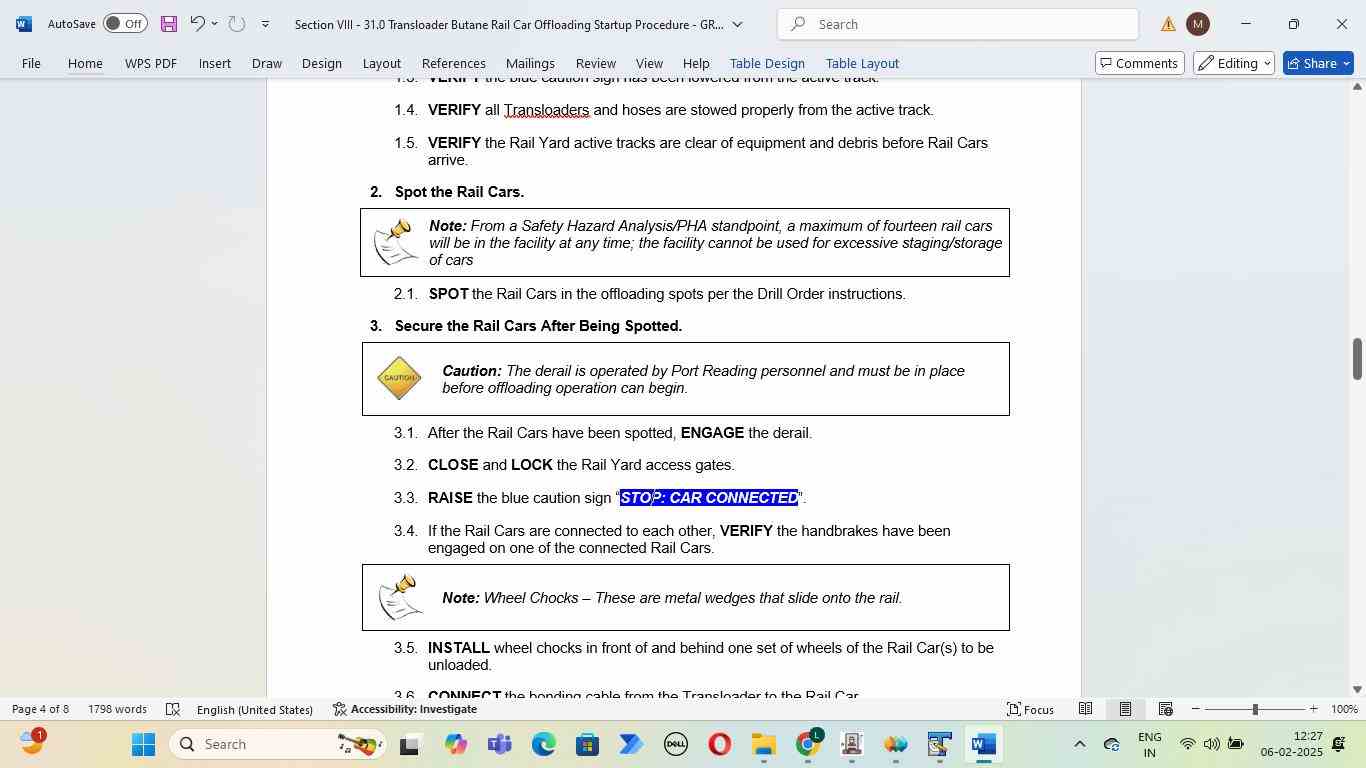Open File Explorer from taskbar

764,745
